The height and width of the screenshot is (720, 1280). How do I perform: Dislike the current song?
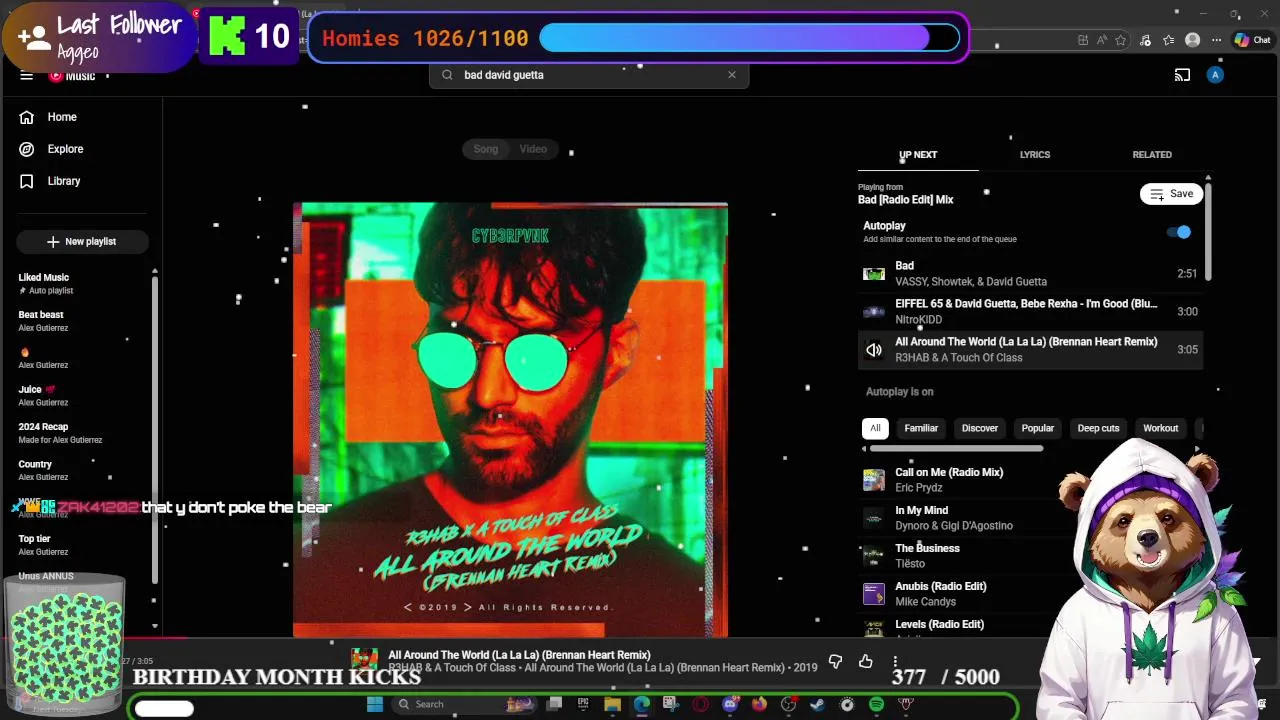pyautogui.click(x=836, y=662)
